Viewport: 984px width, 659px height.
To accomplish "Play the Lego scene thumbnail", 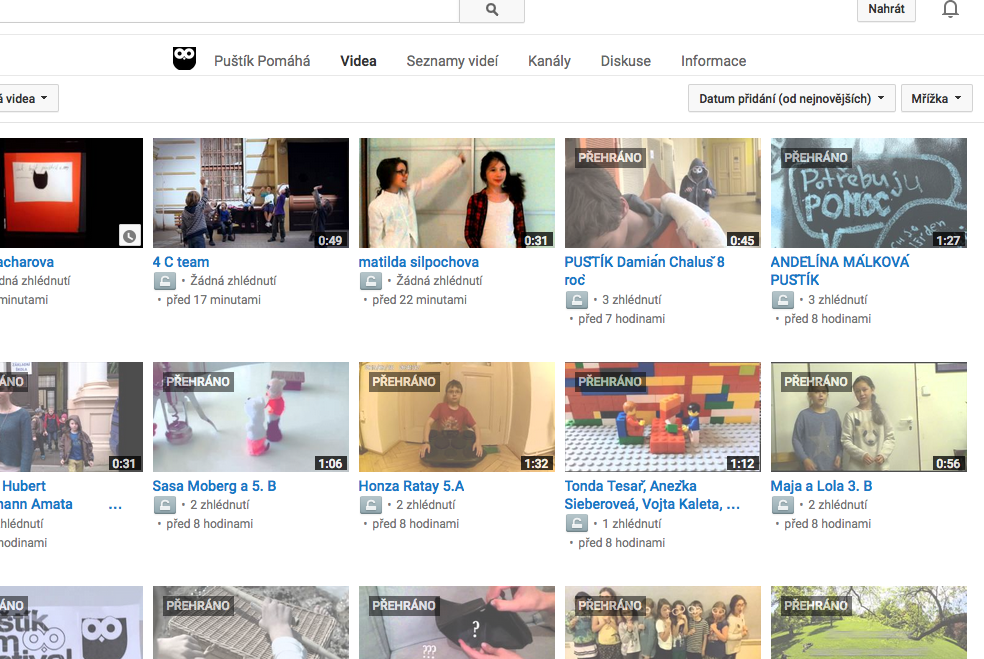I will 663,417.
